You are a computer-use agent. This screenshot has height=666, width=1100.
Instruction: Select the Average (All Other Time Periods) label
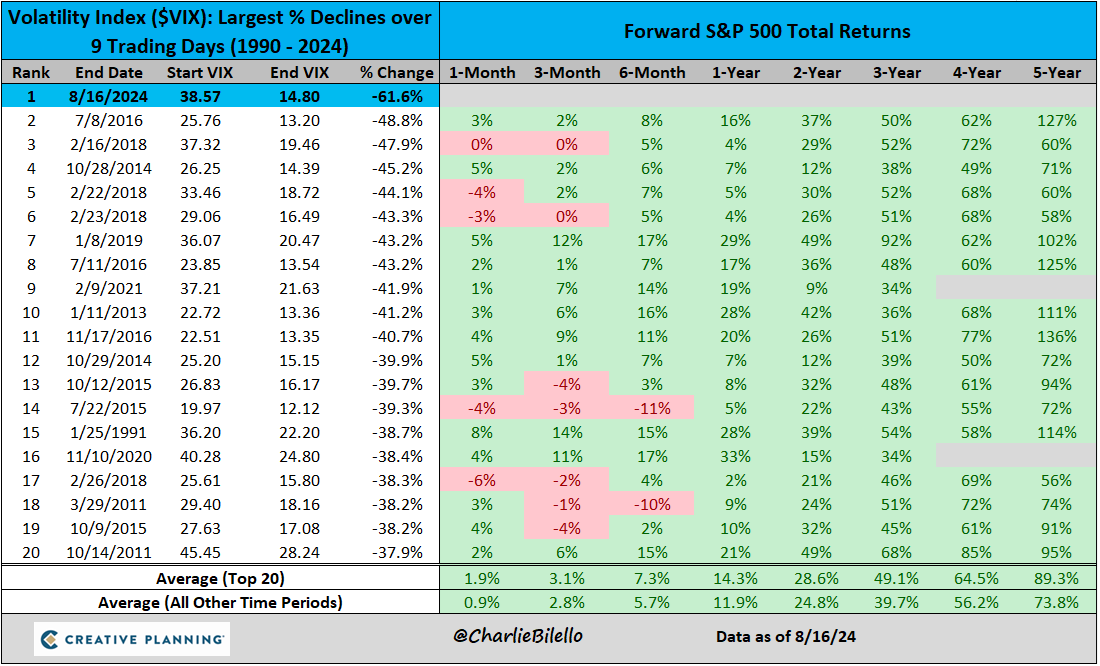[x=219, y=602]
